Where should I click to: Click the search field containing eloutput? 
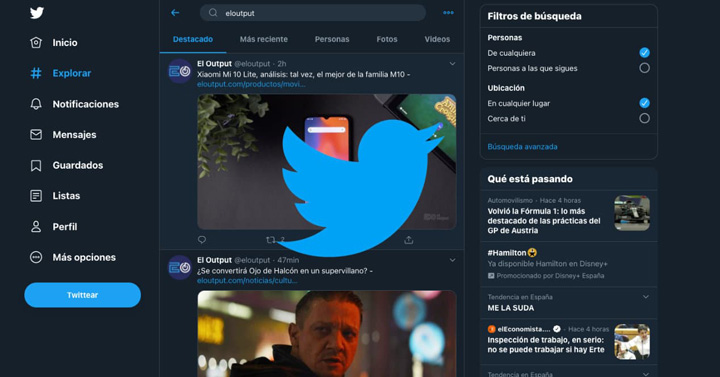(313, 13)
